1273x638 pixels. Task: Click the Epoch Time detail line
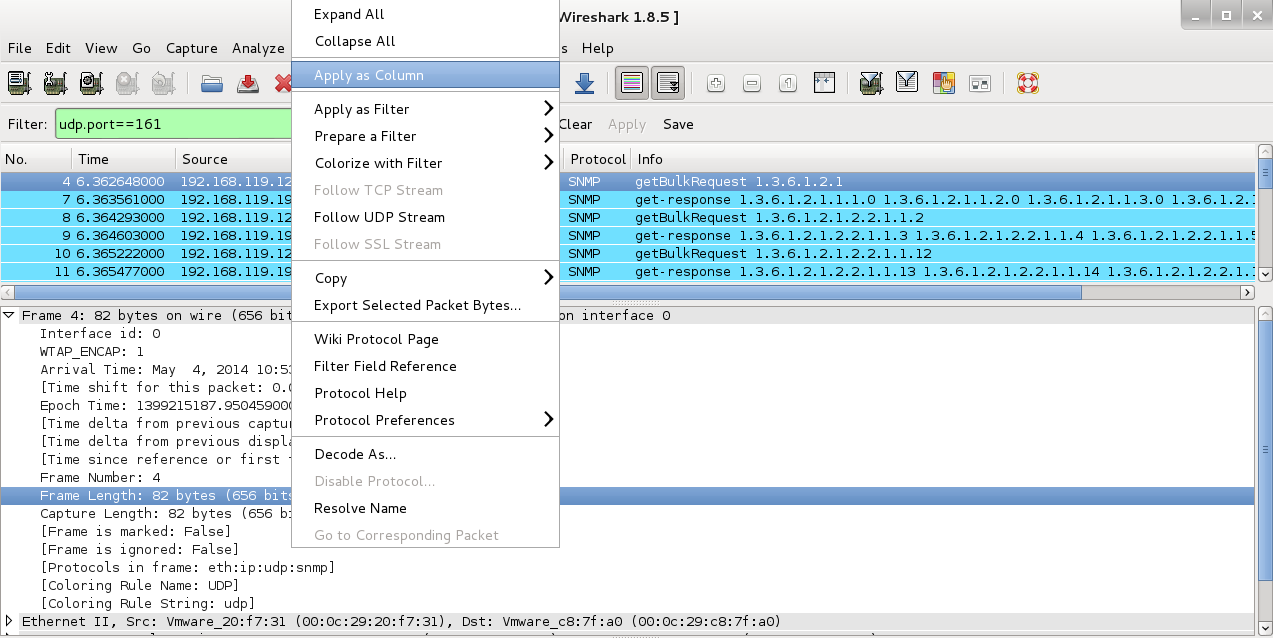click(166, 405)
